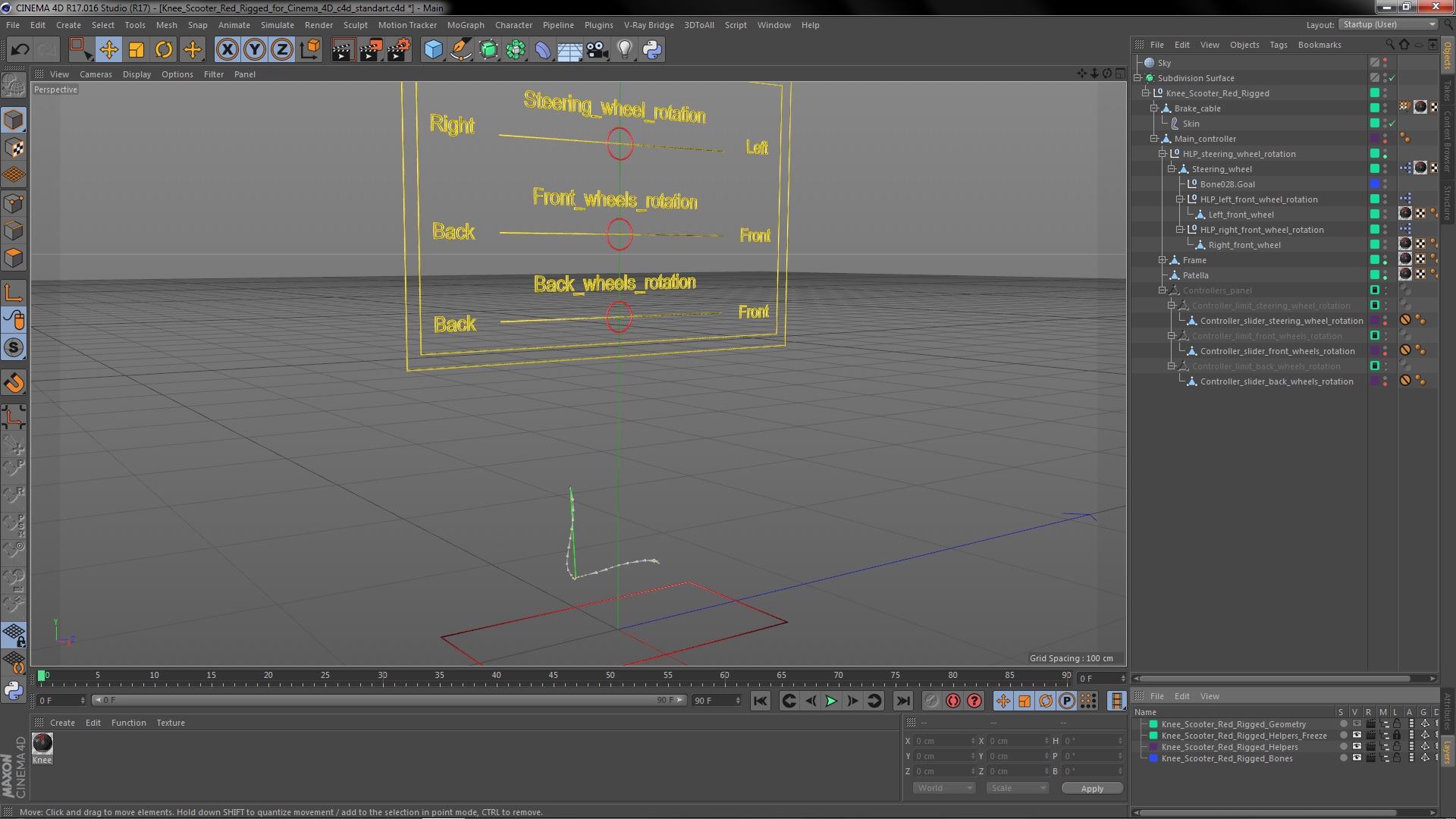Collapse Knee_Scooter_Red_Rigged tree node

[1146, 93]
